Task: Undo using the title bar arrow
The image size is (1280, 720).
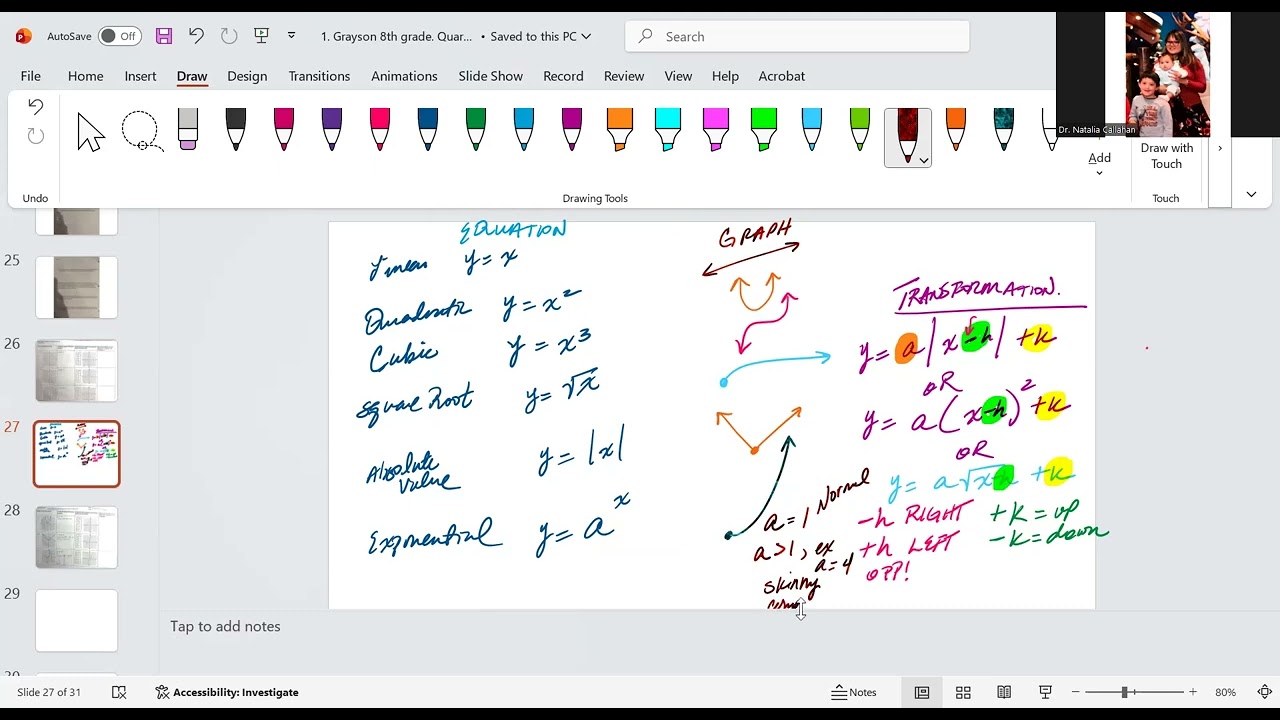Action: tap(196, 36)
